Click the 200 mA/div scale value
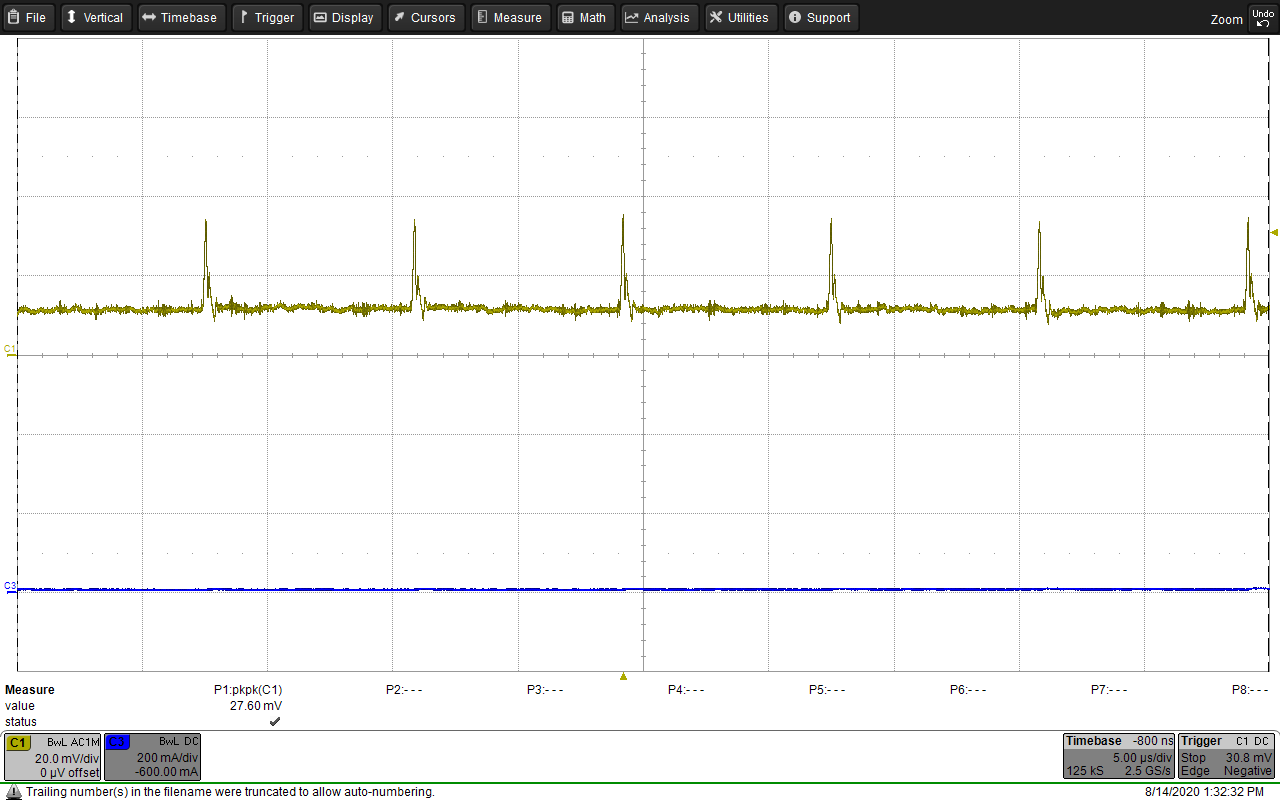 tap(167, 758)
